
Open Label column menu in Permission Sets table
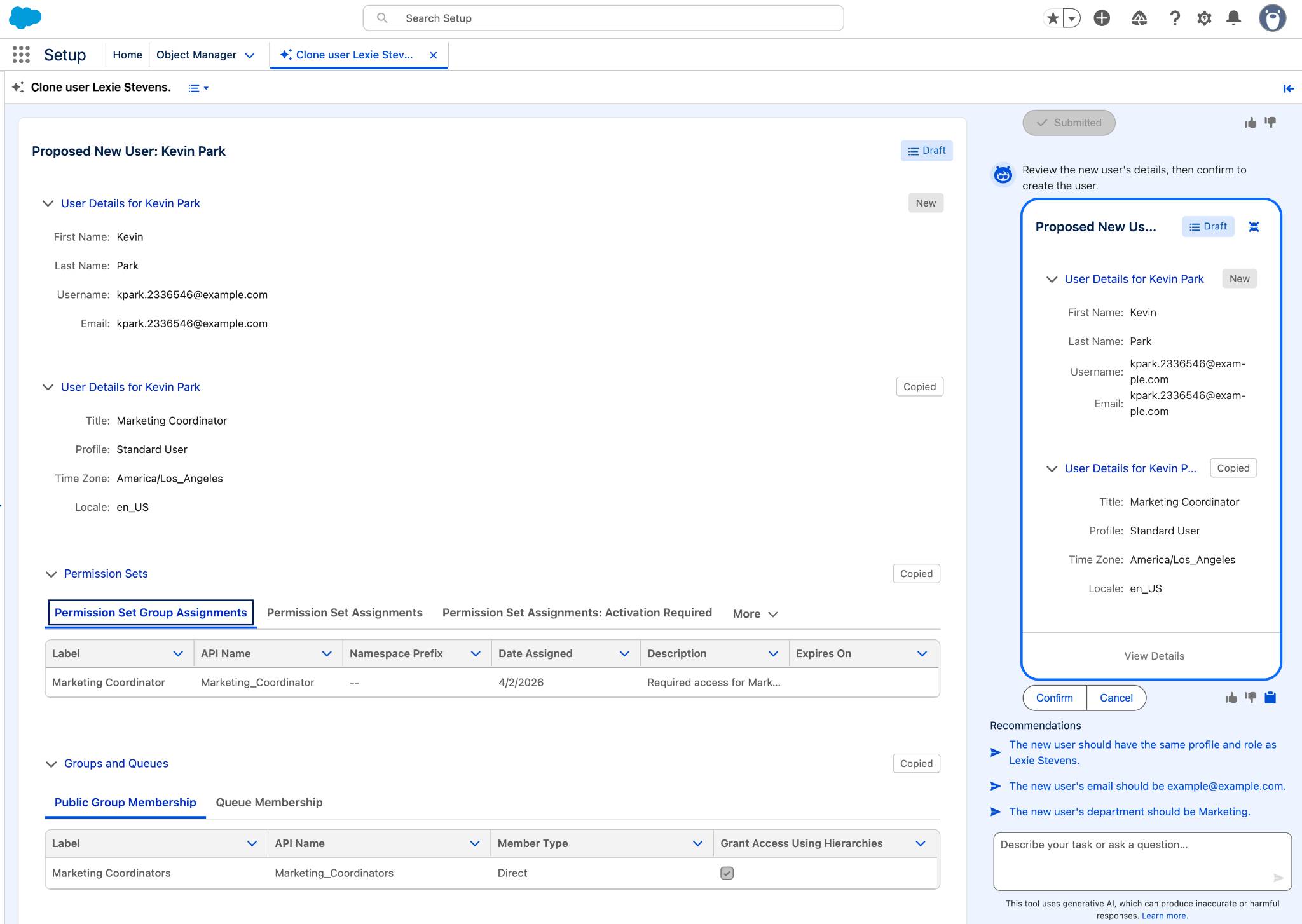[178, 653]
